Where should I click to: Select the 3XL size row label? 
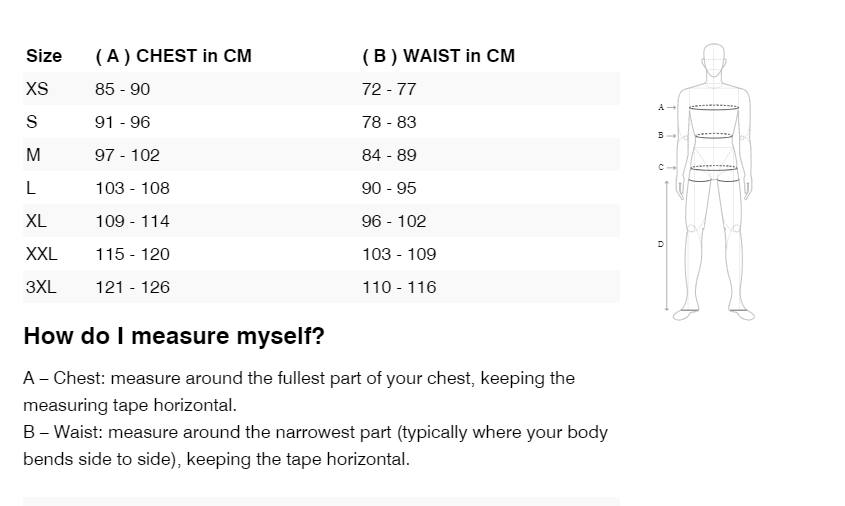pos(41,287)
